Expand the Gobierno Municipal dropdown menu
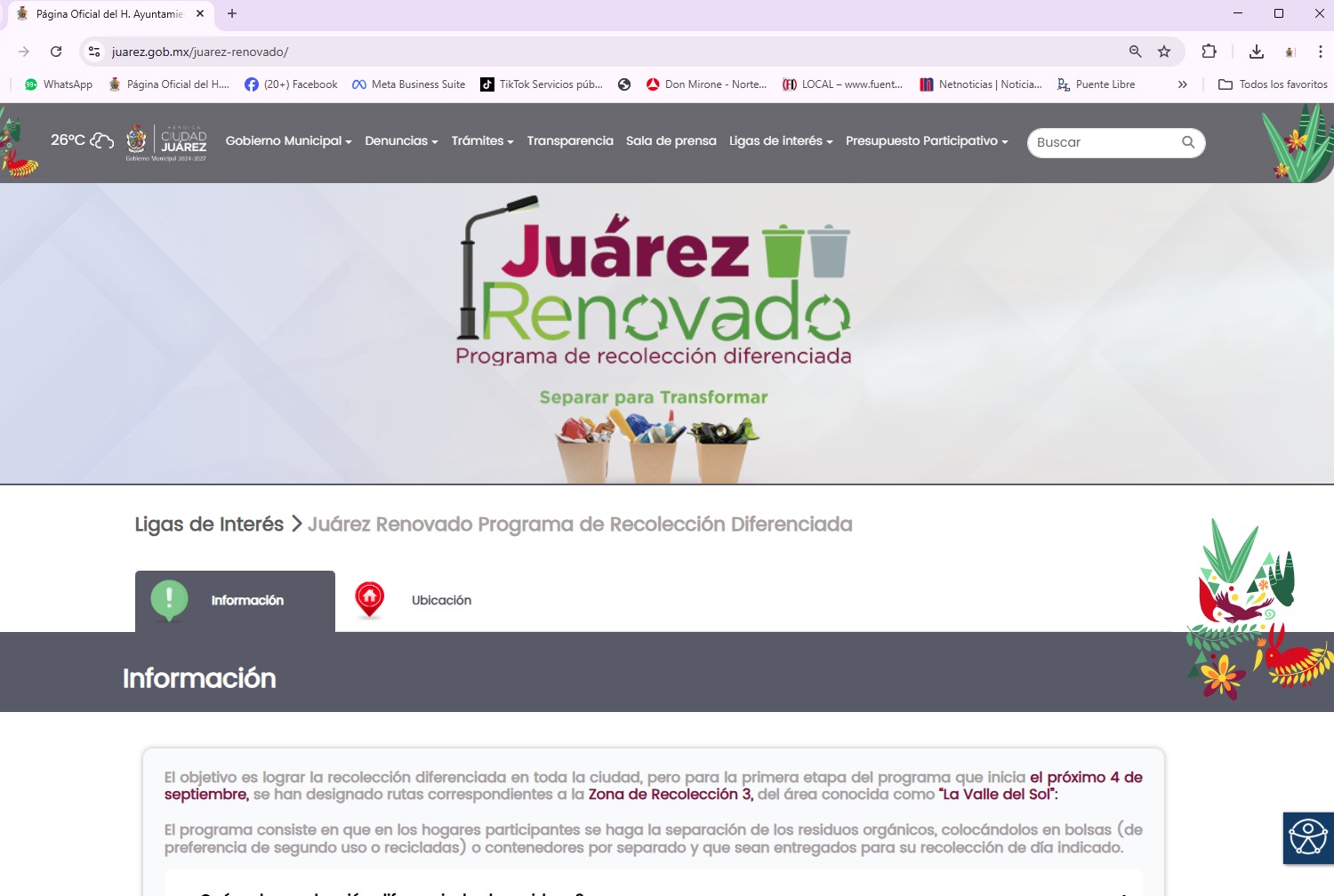The width and height of the screenshot is (1334, 896). [288, 141]
